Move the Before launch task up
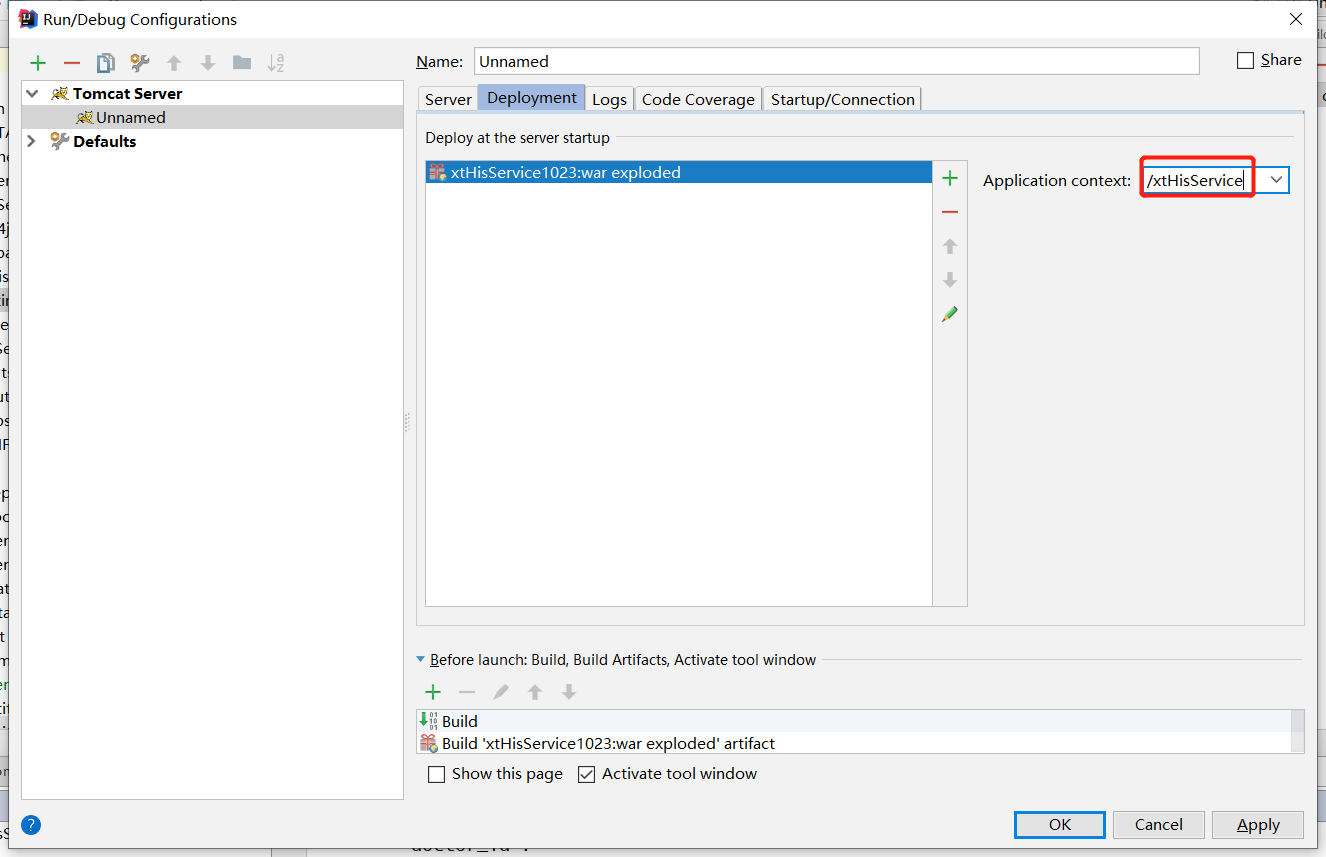 tap(535, 692)
